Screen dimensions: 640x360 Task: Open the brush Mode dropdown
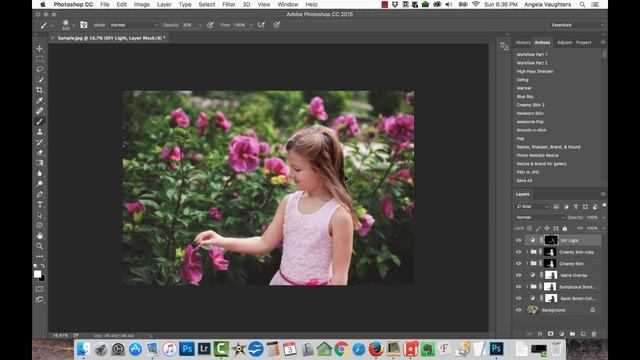click(134, 25)
